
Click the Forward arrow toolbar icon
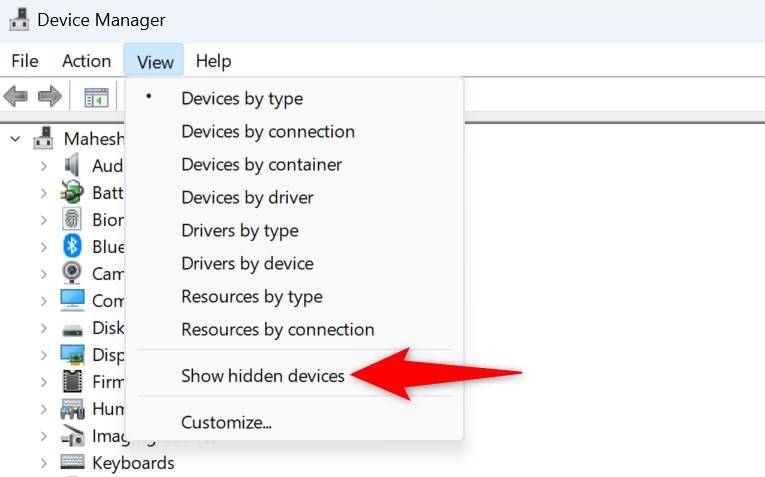pyautogui.click(x=49, y=97)
